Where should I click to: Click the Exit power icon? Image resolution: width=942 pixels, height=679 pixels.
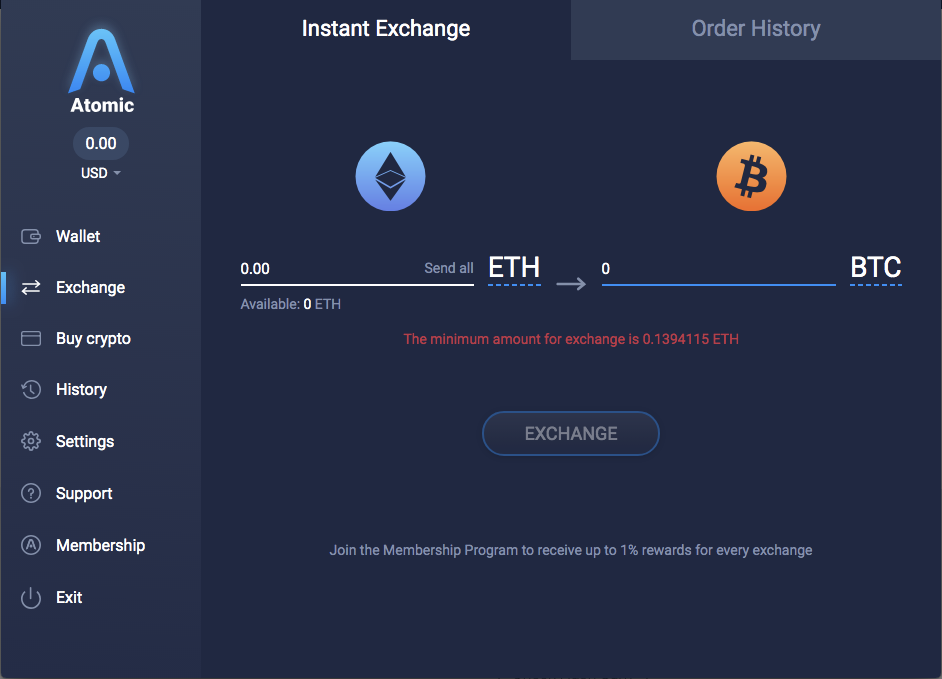click(31, 597)
